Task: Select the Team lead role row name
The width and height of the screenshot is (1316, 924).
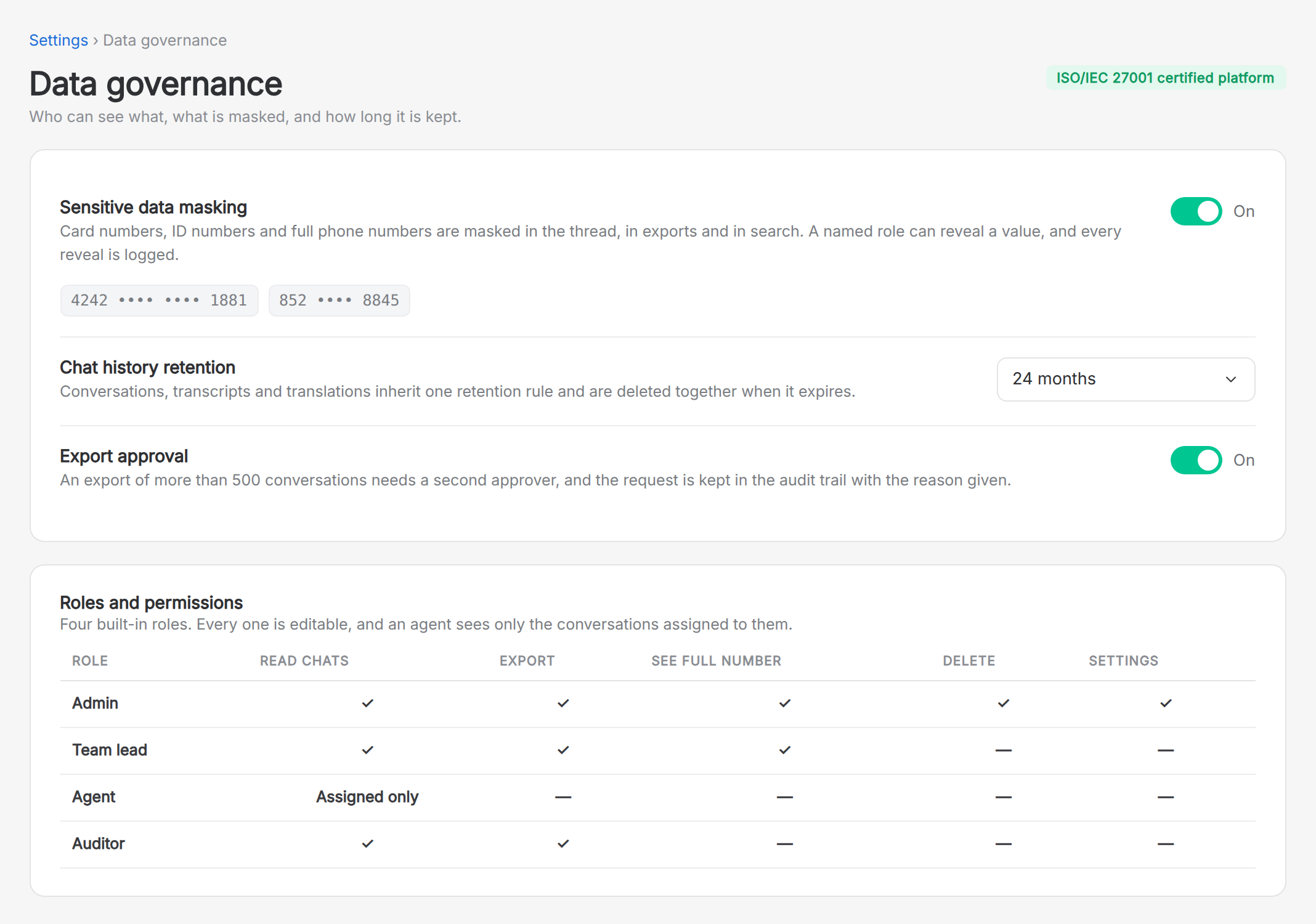Action: point(110,750)
